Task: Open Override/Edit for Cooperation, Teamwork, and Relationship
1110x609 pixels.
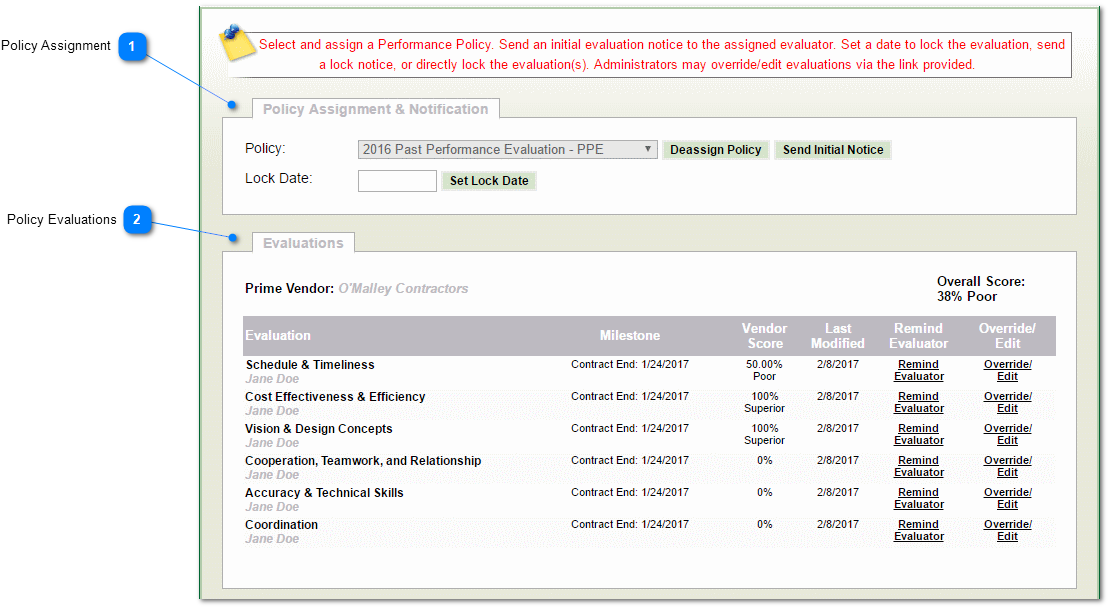Action: point(1007,467)
